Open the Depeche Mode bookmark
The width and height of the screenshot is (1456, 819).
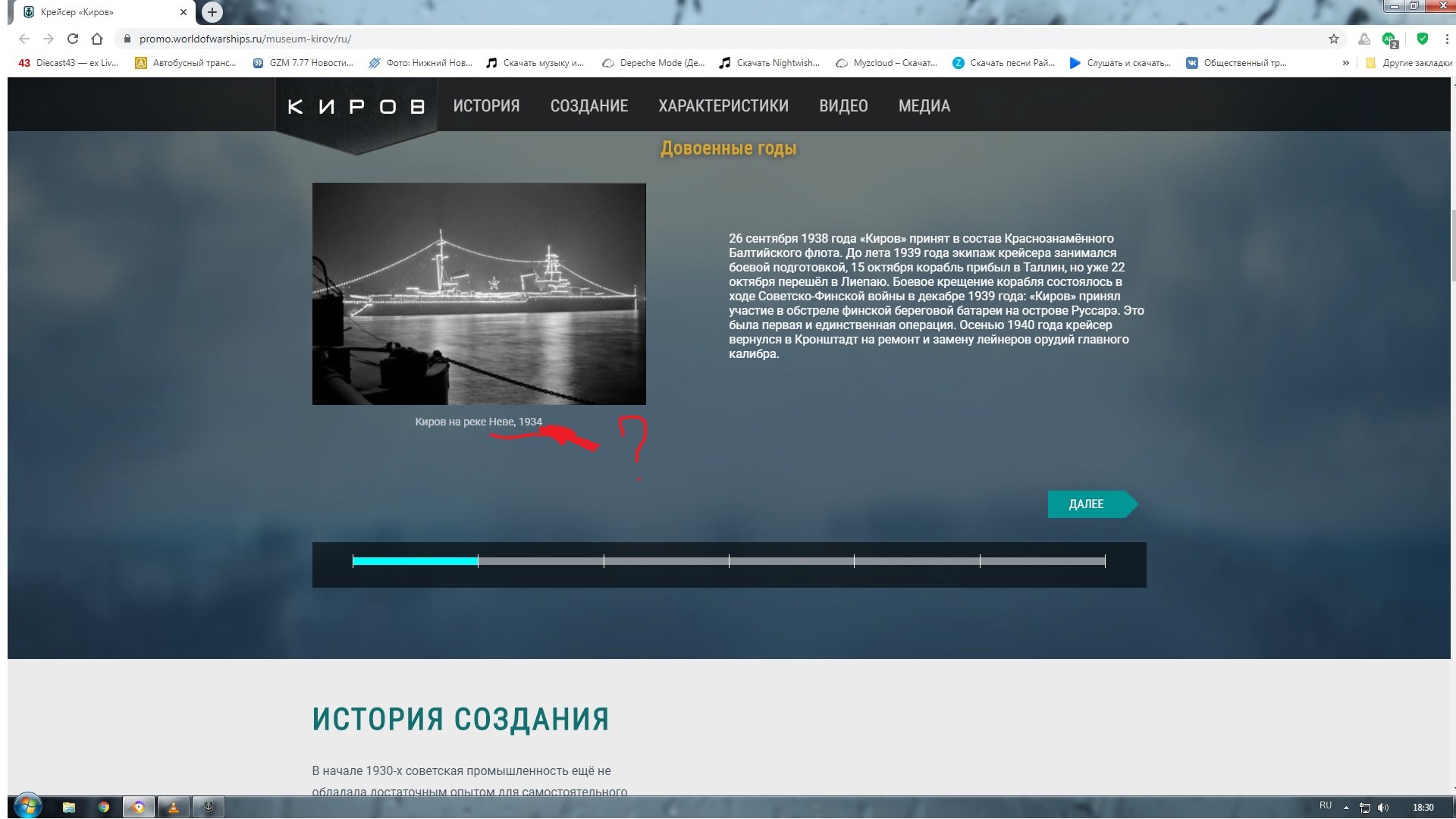(x=654, y=63)
